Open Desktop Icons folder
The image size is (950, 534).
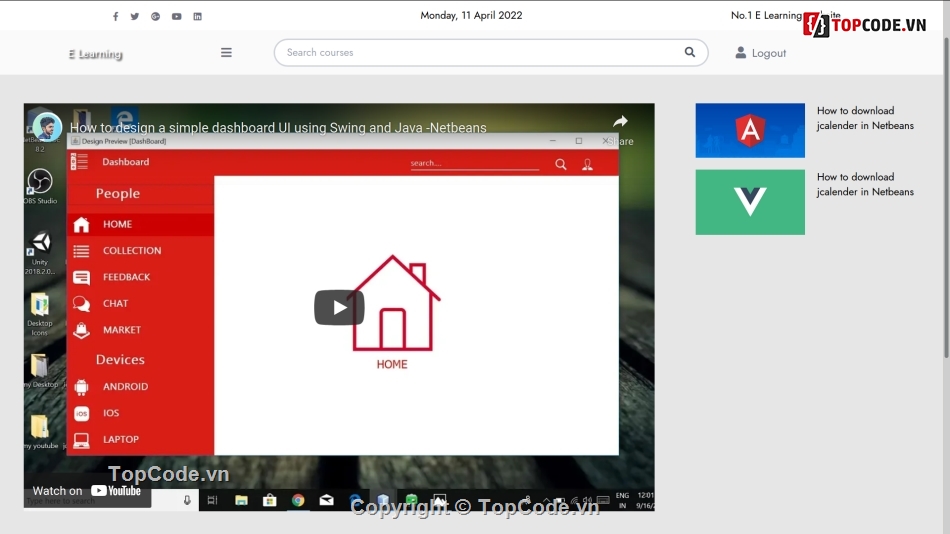pyautogui.click(x=40, y=314)
